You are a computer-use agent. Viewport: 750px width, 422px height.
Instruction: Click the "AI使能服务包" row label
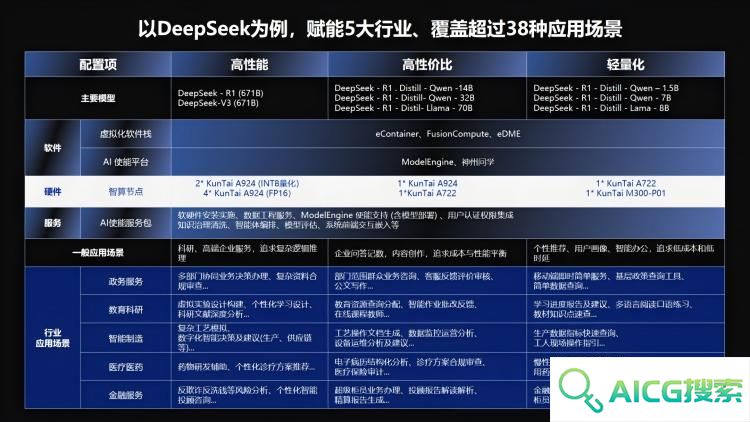(126, 222)
